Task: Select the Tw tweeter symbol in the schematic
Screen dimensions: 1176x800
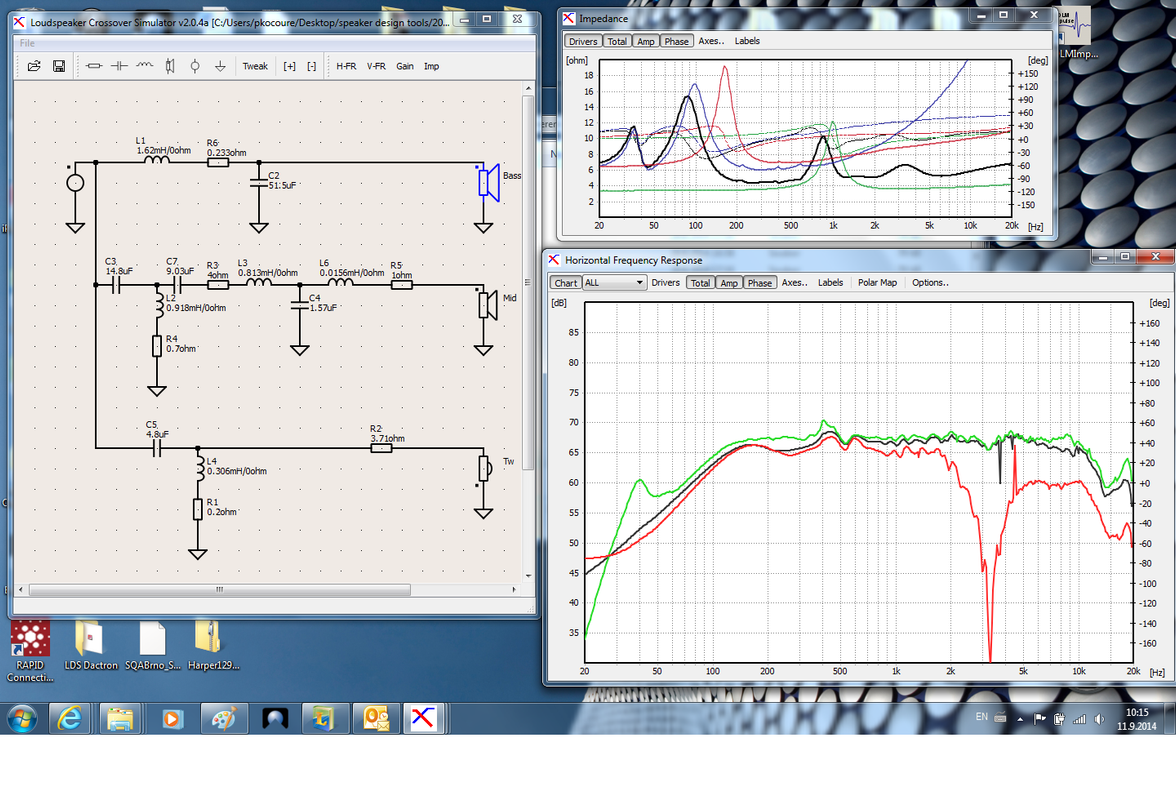Action: tap(485, 469)
